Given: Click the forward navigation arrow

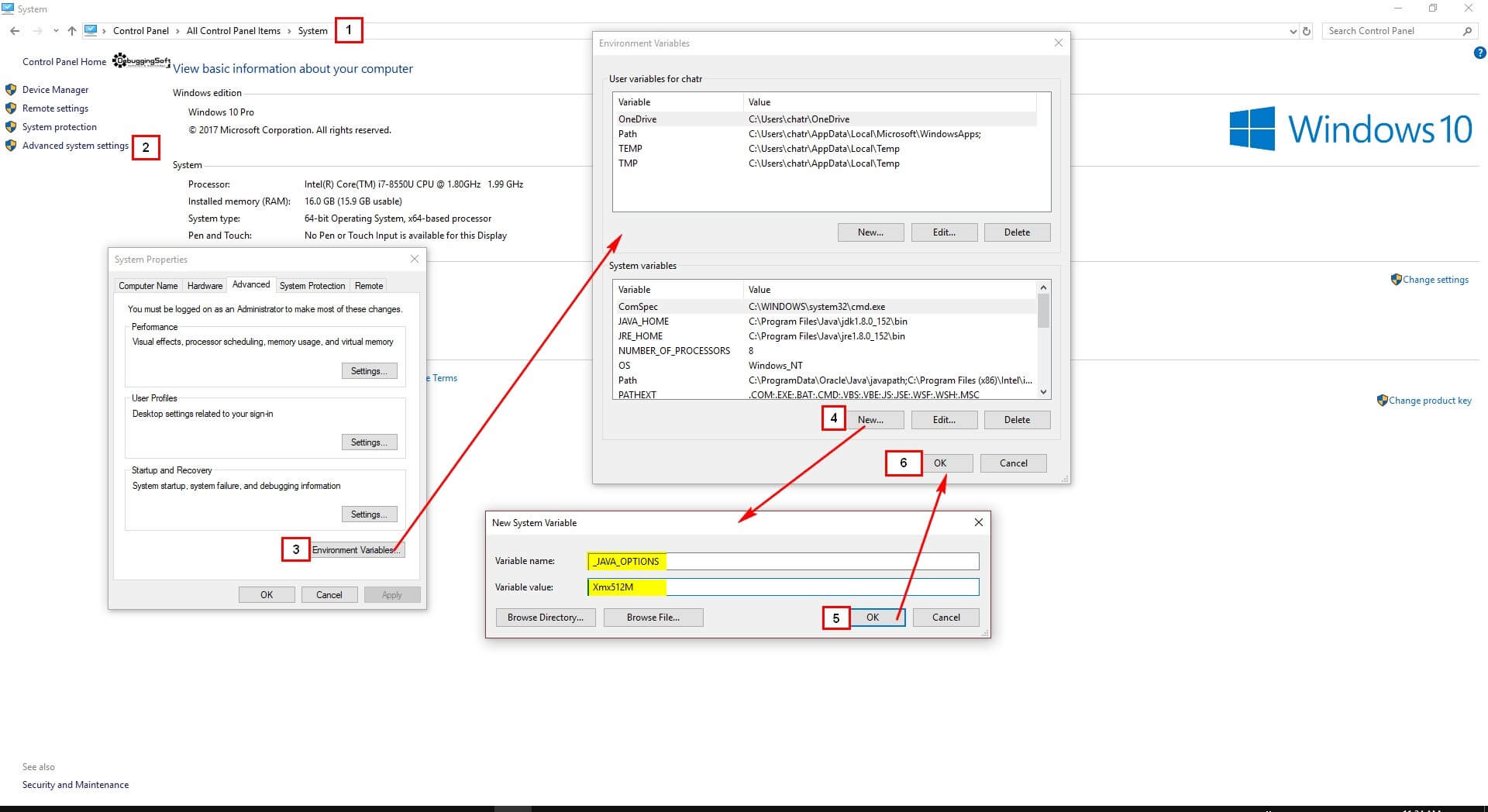Looking at the screenshot, I should (x=37, y=30).
